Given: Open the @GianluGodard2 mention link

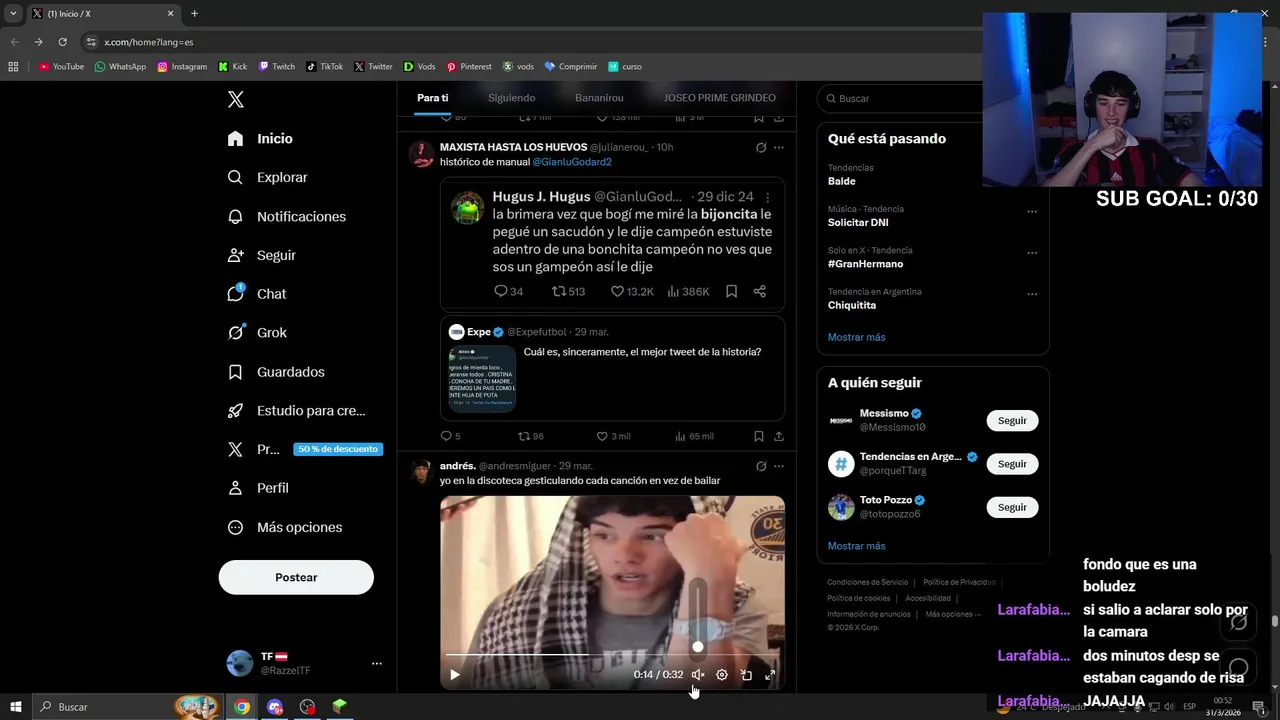Looking at the screenshot, I should click(x=572, y=162).
